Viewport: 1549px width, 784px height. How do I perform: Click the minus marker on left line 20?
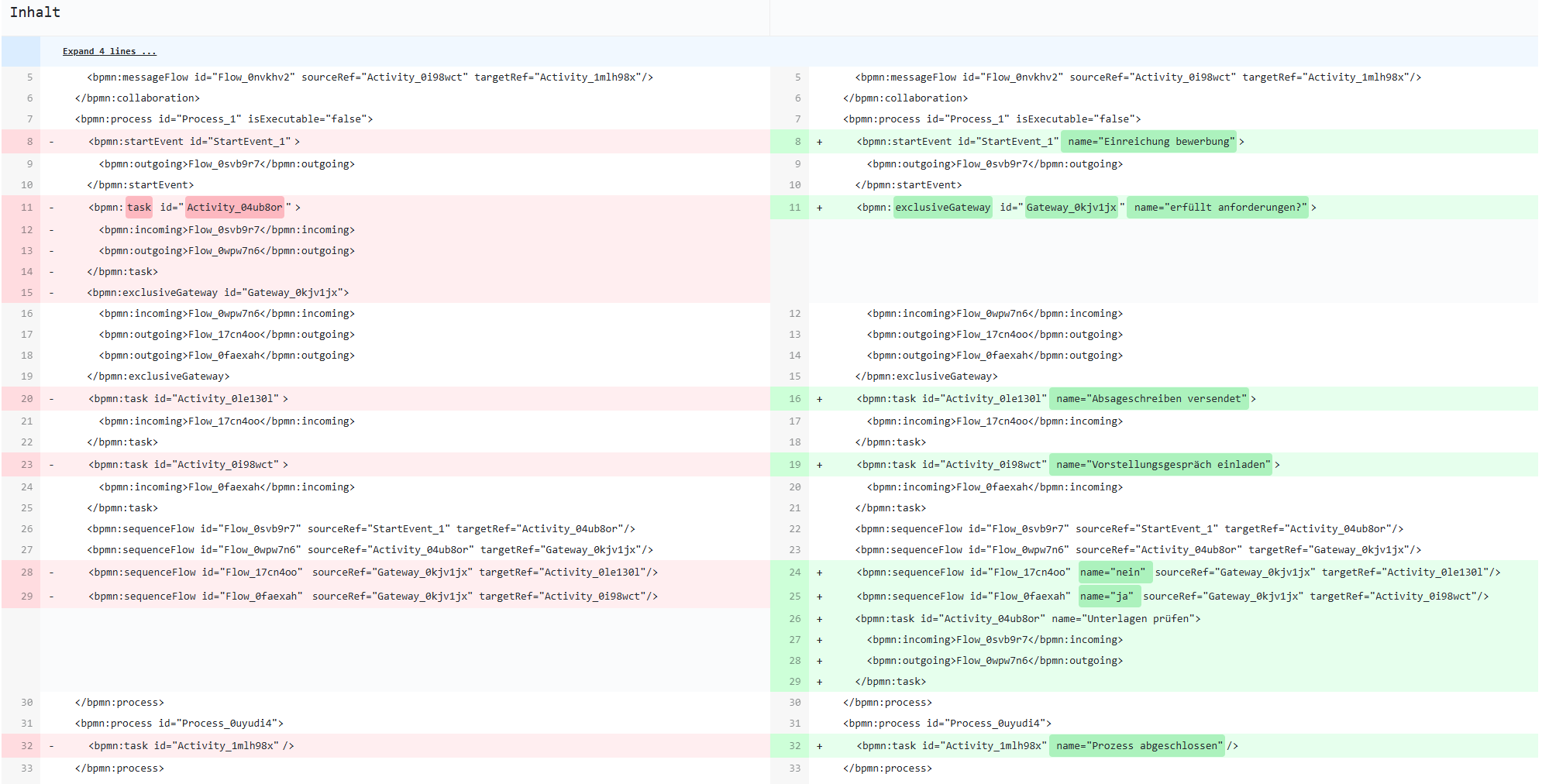(x=51, y=399)
